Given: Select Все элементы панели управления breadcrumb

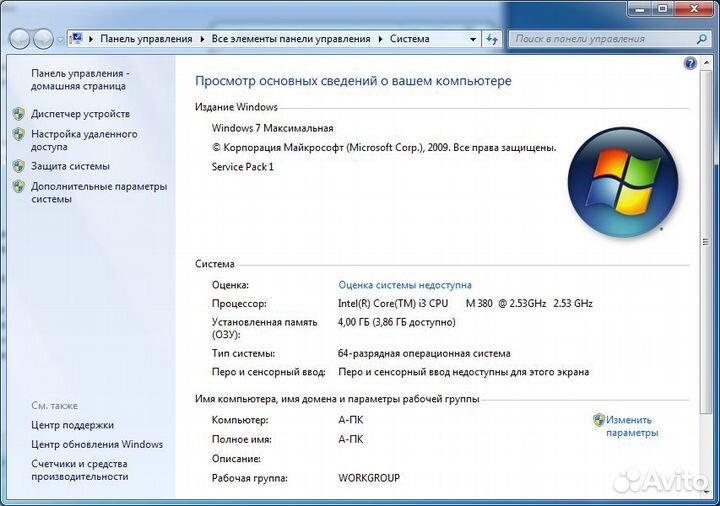Looking at the screenshot, I should [x=291, y=39].
